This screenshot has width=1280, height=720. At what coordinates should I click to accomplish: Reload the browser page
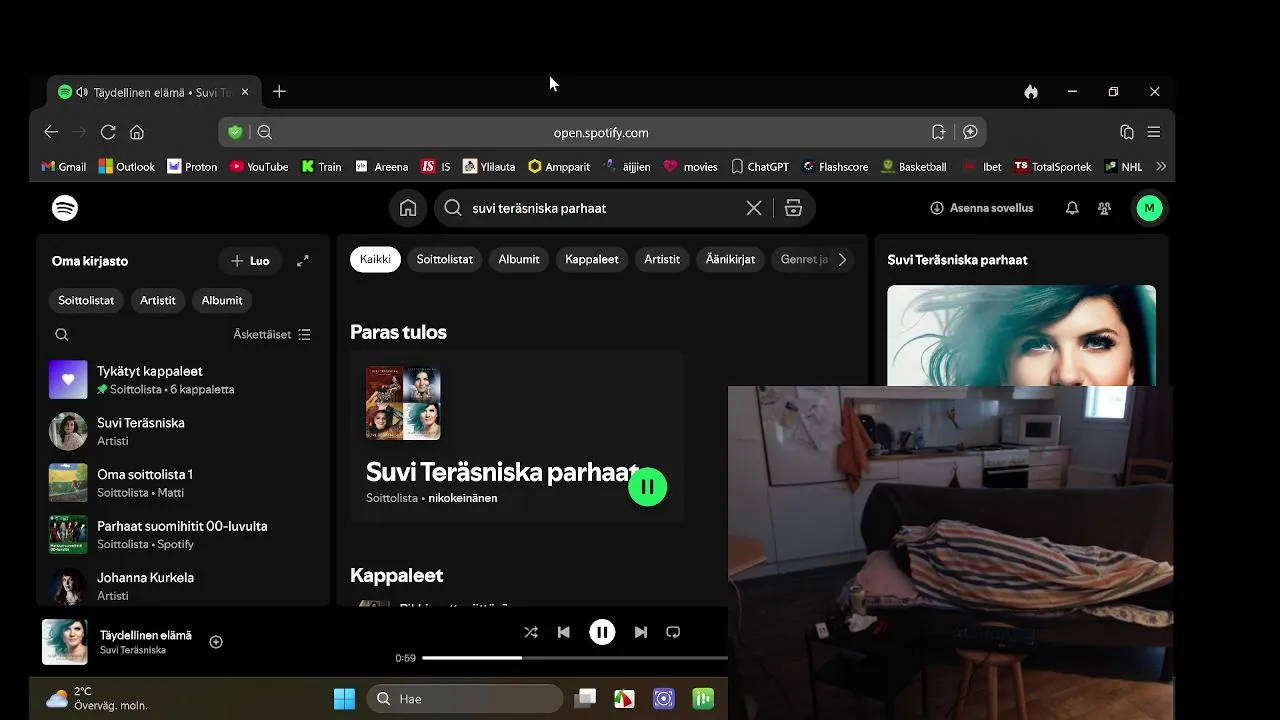click(x=108, y=132)
